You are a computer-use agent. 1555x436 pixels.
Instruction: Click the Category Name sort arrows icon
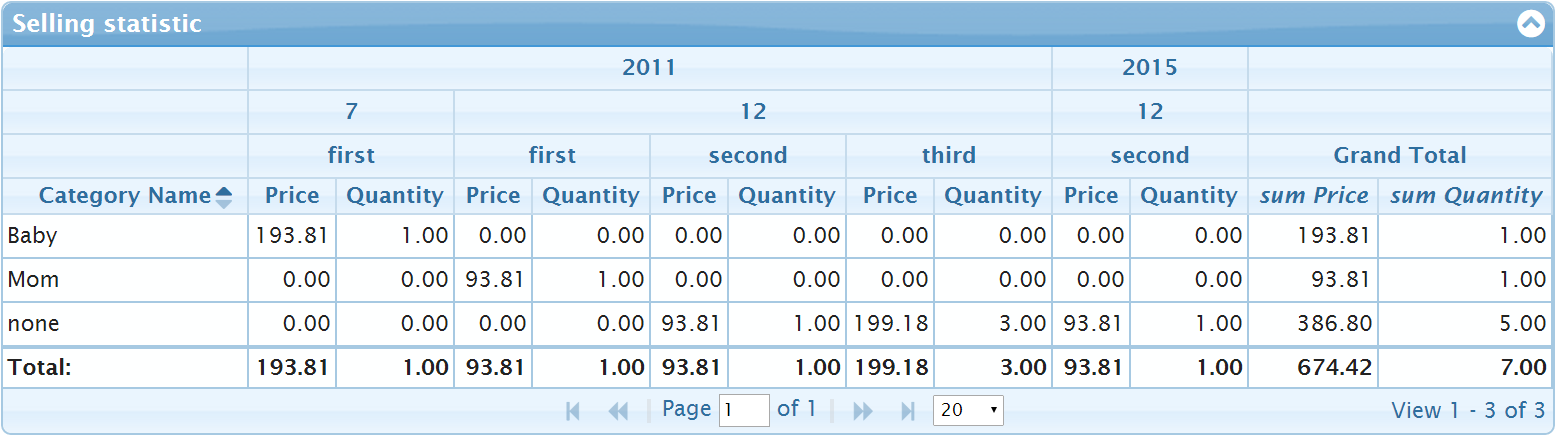point(224,197)
